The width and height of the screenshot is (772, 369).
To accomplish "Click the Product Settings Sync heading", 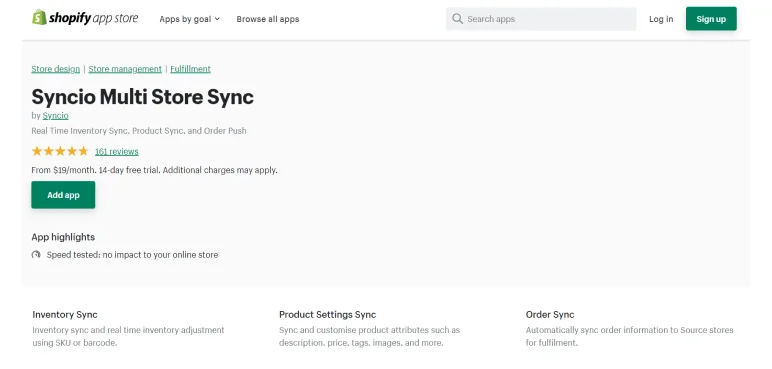I will (x=327, y=314).
